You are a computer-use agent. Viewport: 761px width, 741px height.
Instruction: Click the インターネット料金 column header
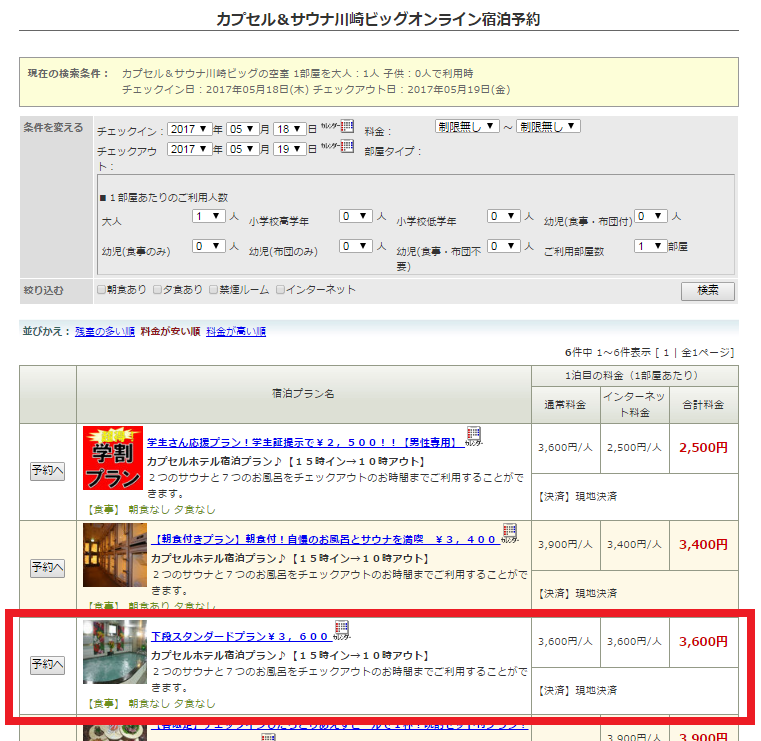coord(635,405)
